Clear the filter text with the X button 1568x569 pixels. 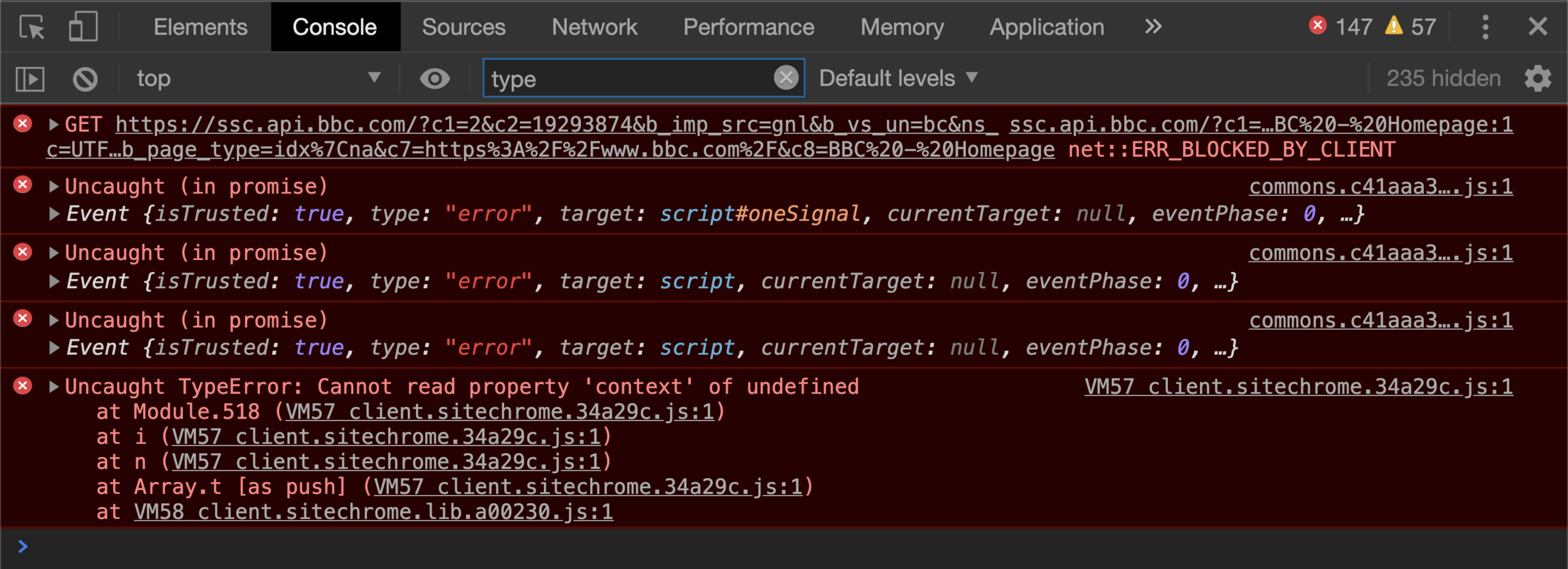coord(786,78)
